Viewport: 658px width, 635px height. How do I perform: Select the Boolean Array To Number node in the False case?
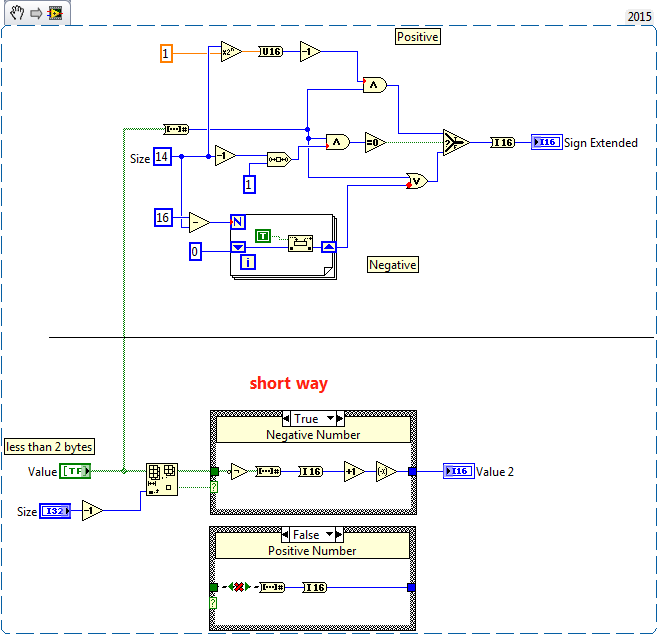tap(272, 587)
